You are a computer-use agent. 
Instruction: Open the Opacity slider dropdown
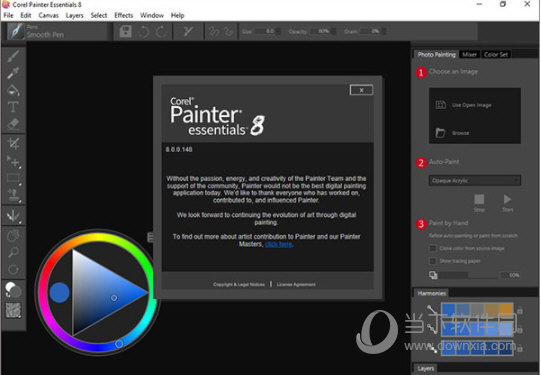[x=333, y=31]
